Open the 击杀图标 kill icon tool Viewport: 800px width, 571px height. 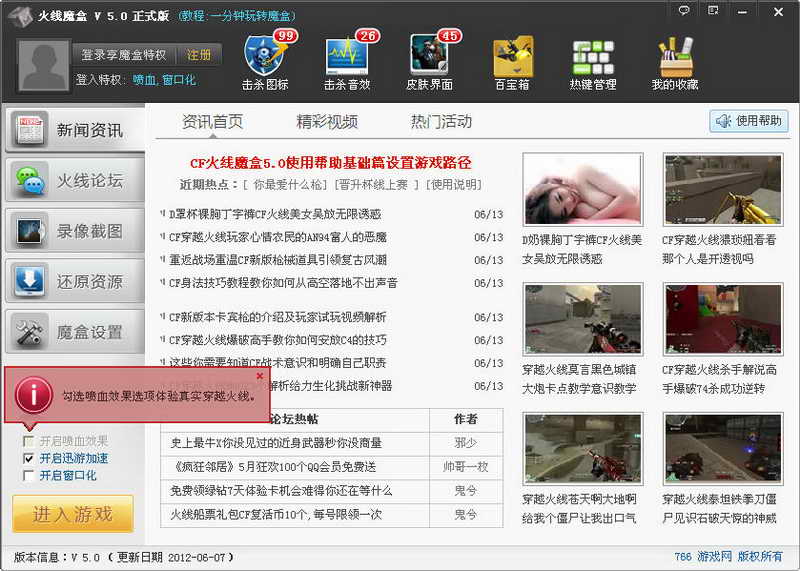[x=265, y=61]
